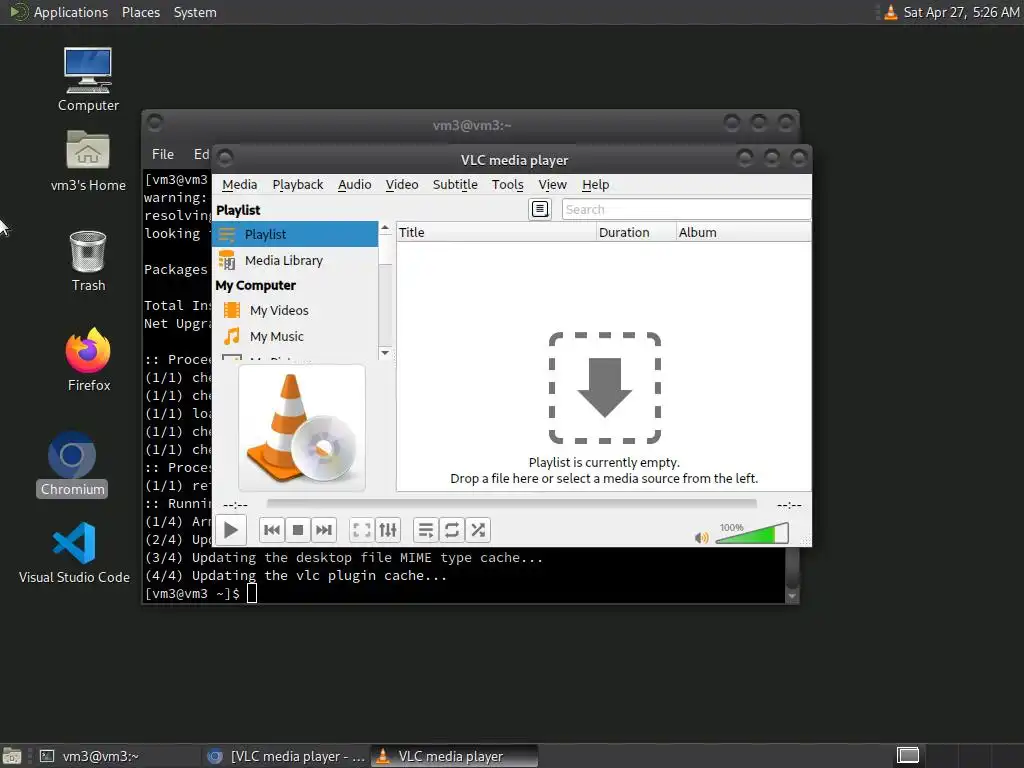
Task: Sort playlist by Album column
Action: [743, 232]
